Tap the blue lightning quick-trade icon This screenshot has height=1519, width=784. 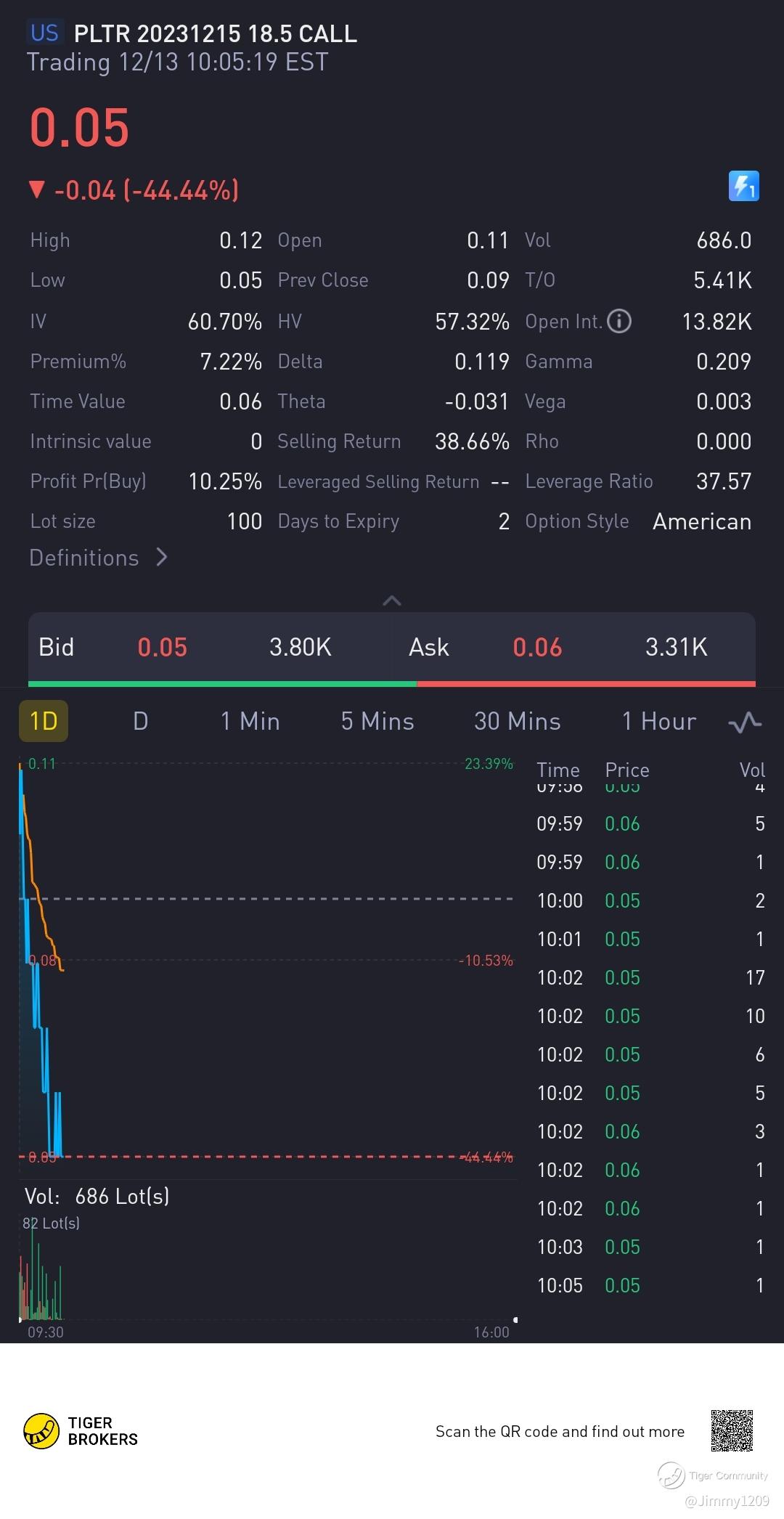tap(743, 186)
